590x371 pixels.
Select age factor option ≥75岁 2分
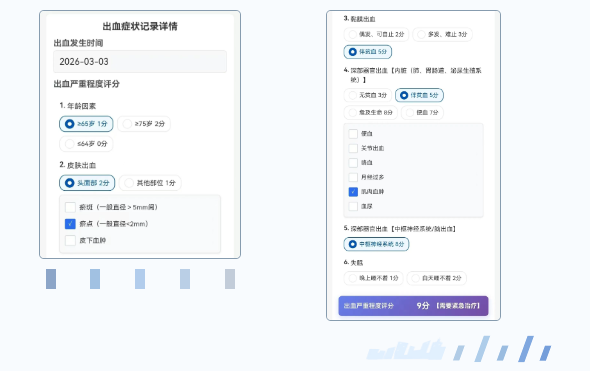tap(144, 124)
